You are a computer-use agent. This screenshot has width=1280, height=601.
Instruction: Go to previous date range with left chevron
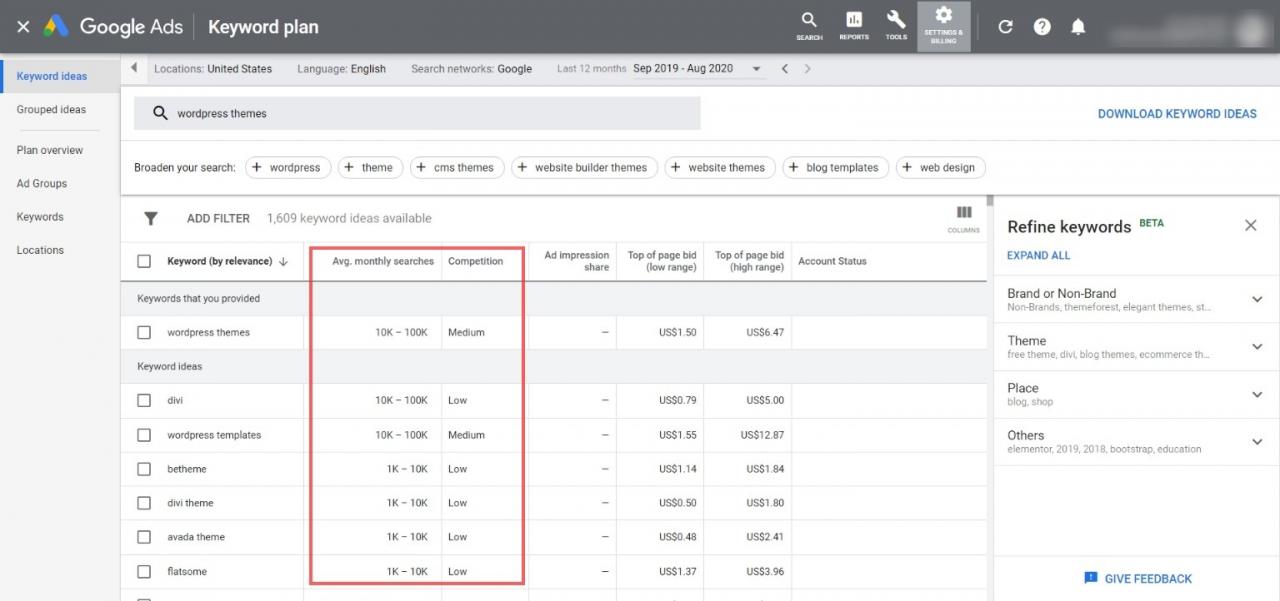pyautogui.click(x=785, y=69)
